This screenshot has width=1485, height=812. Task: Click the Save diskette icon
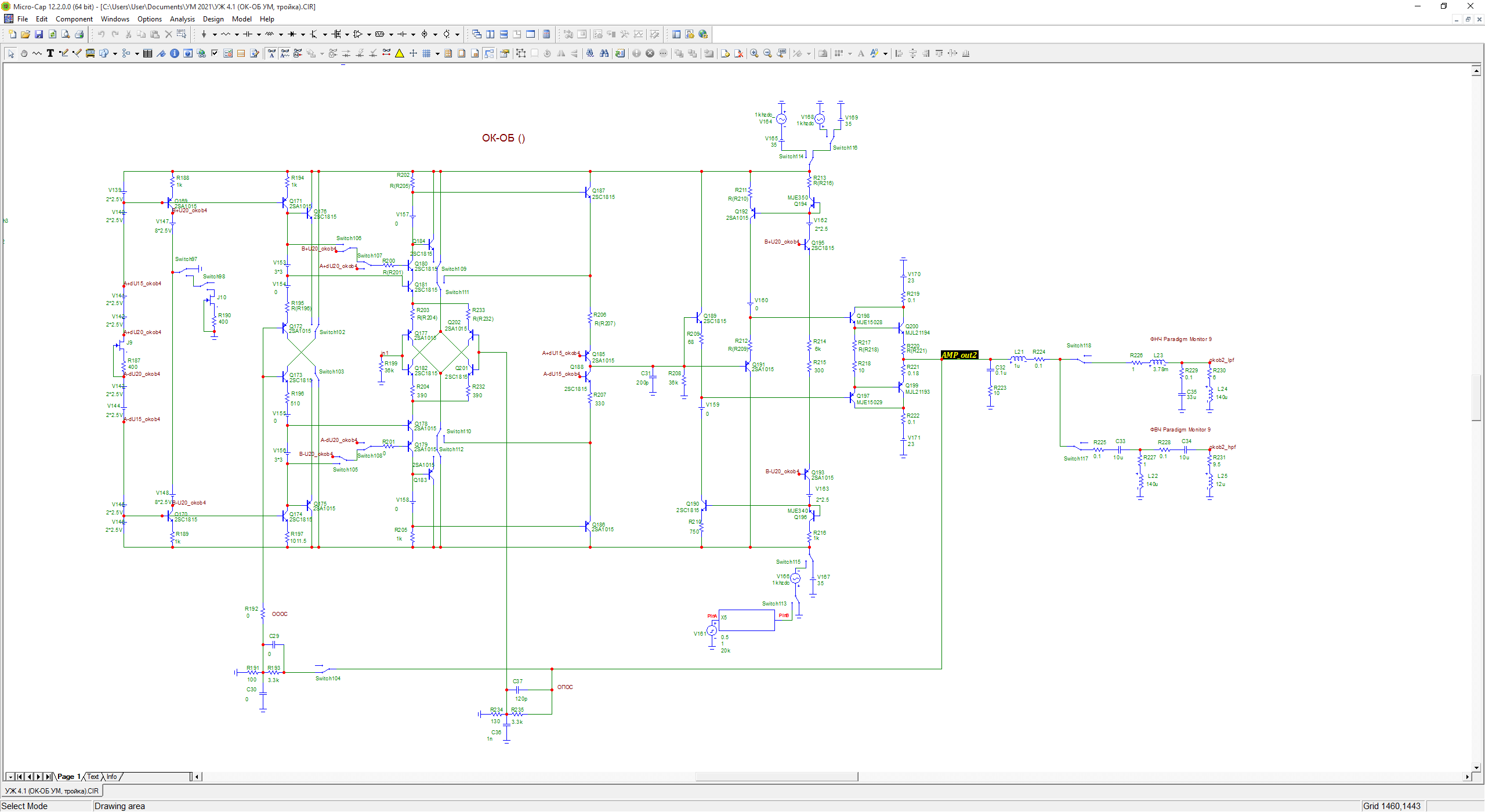39,34
